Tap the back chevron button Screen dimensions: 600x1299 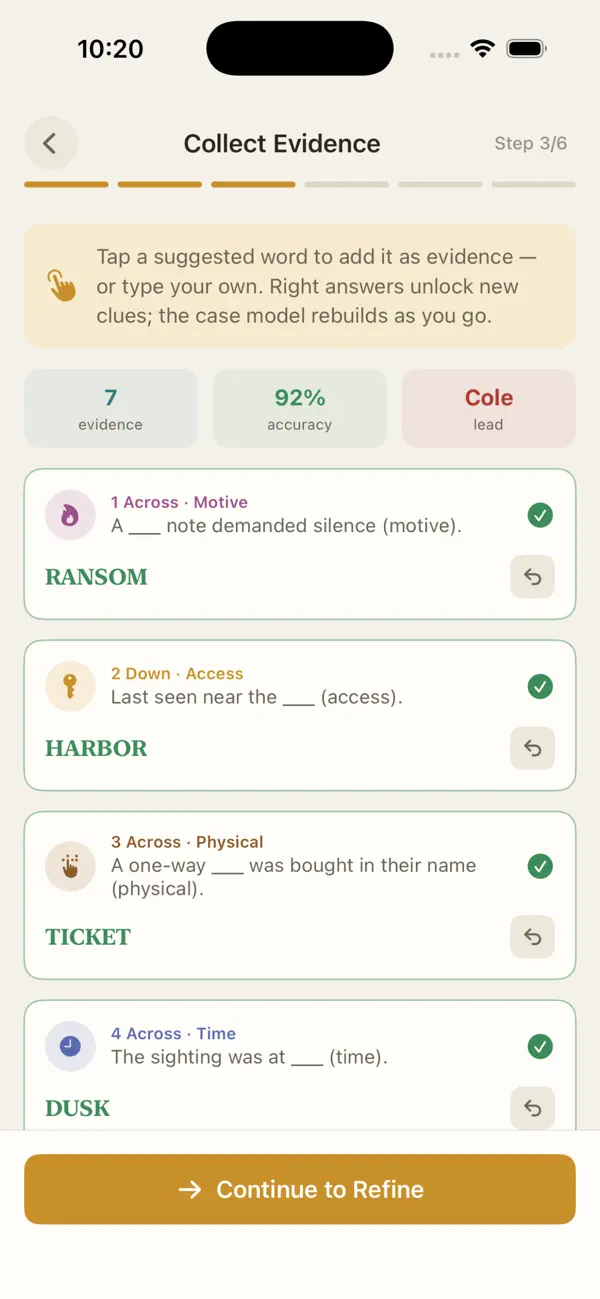[x=51, y=143]
